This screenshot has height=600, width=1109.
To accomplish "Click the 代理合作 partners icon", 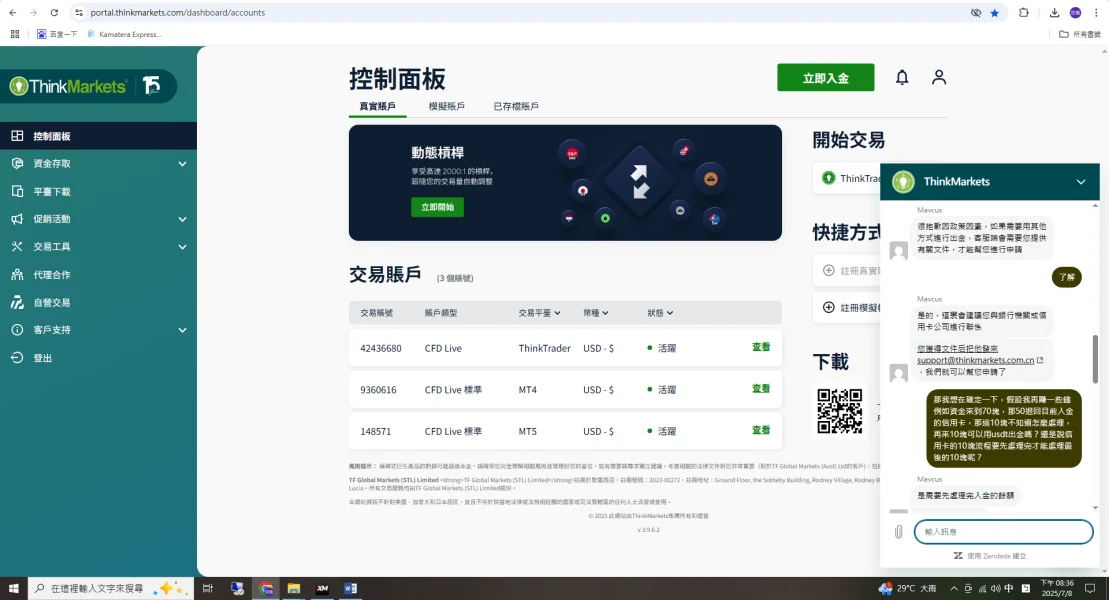I will pyautogui.click(x=17, y=275).
